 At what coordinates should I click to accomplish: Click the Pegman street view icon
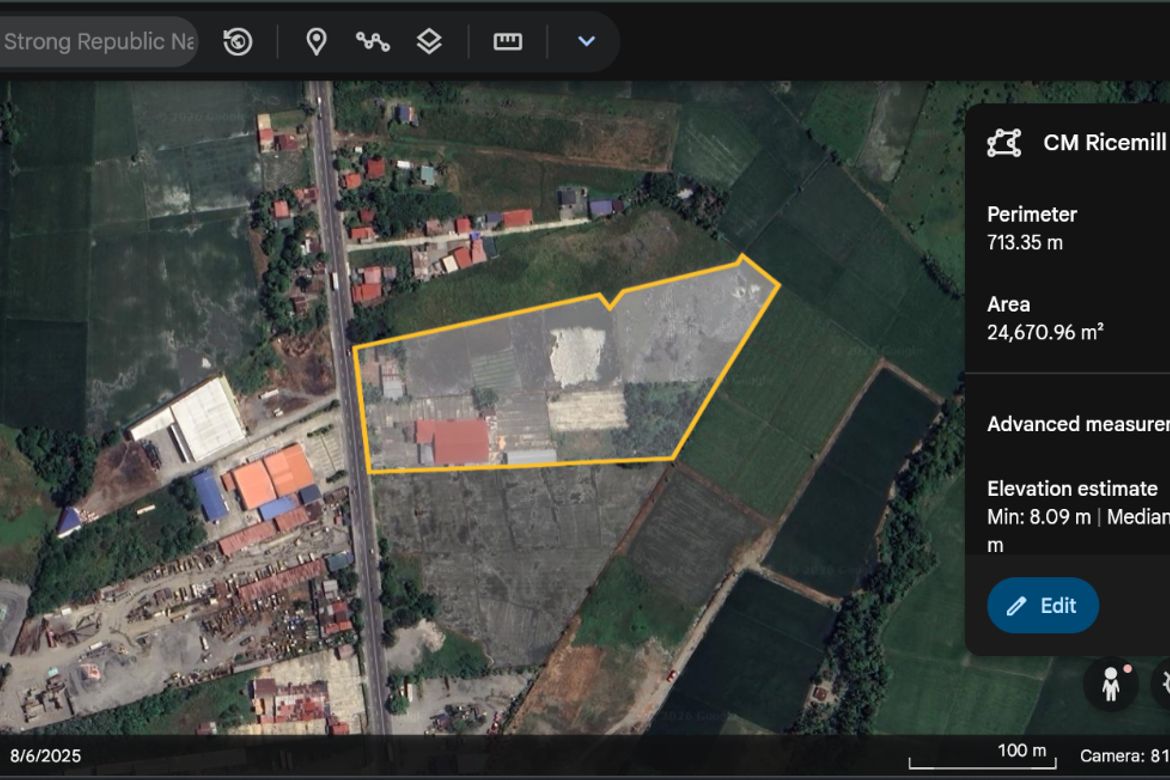[1110, 684]
